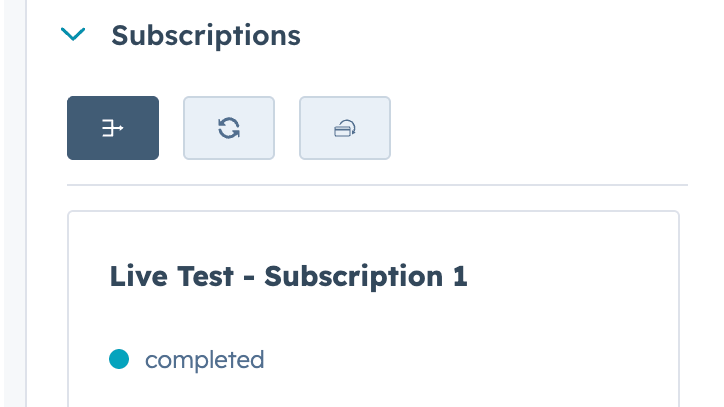The image size is (724, 407).
Task: Collapse the Subscriptions section chevron
Action: click(74, 35)
